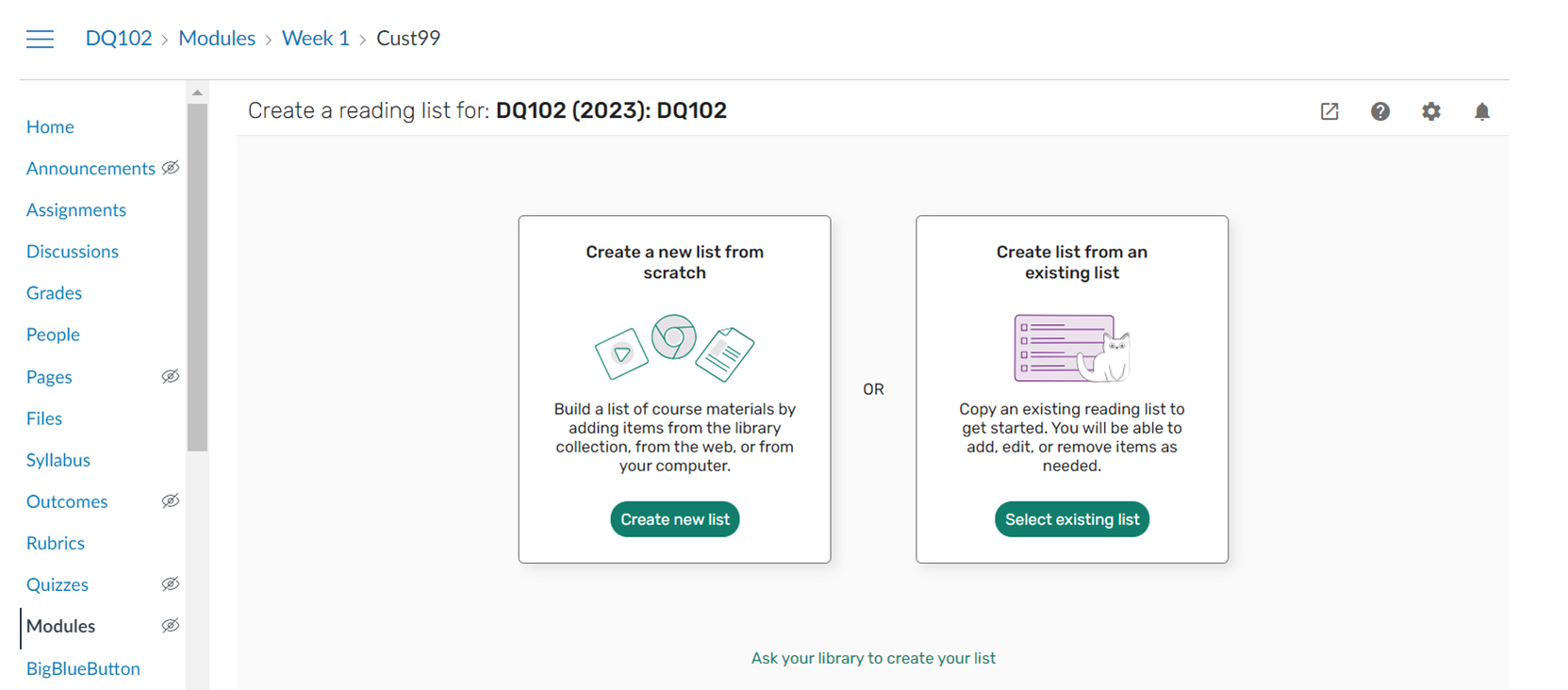1568x690 pixels.
Task: Toggle the Announcements hidden eye icon
Action: click(171, 168)
